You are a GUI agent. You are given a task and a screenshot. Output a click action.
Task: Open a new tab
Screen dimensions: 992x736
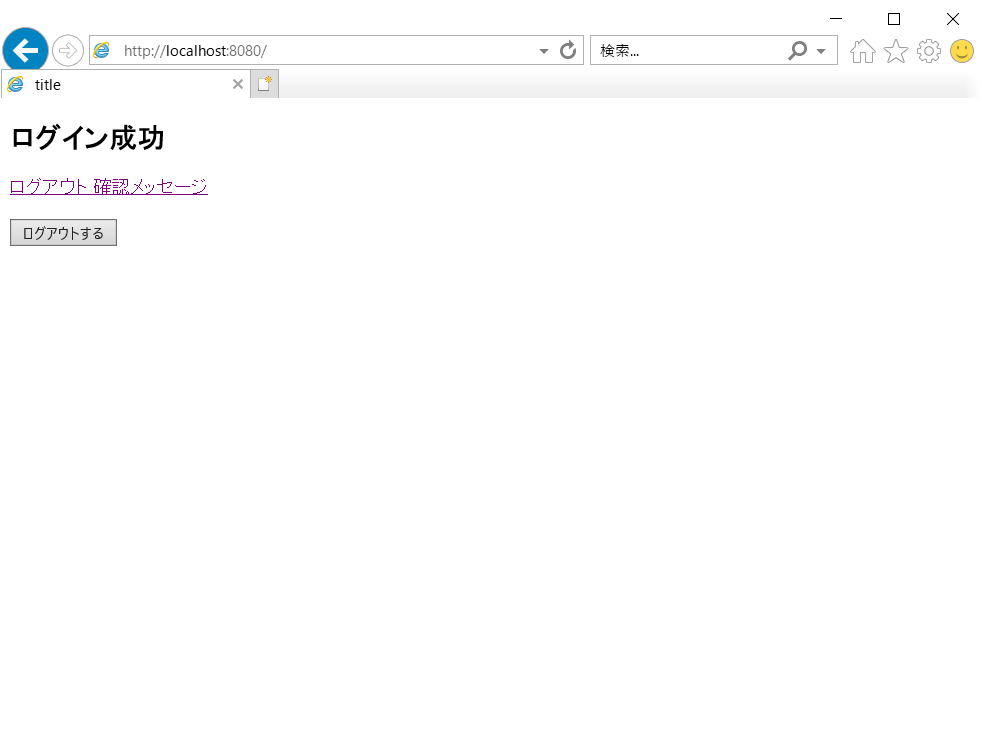tap(264, 84)
